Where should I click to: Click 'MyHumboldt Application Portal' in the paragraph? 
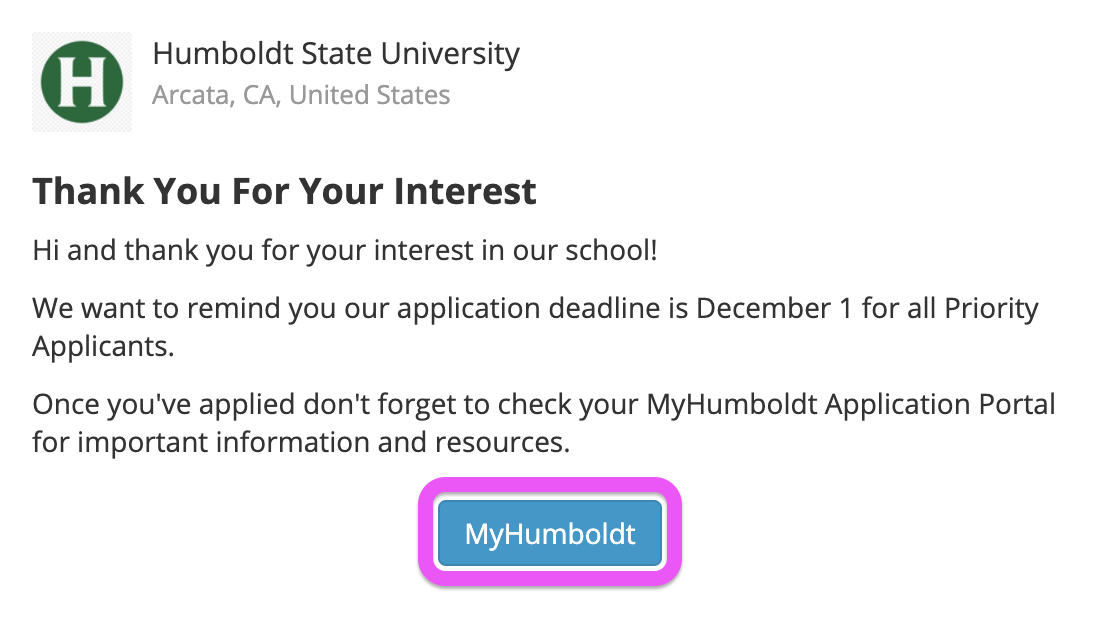[851, 404]
